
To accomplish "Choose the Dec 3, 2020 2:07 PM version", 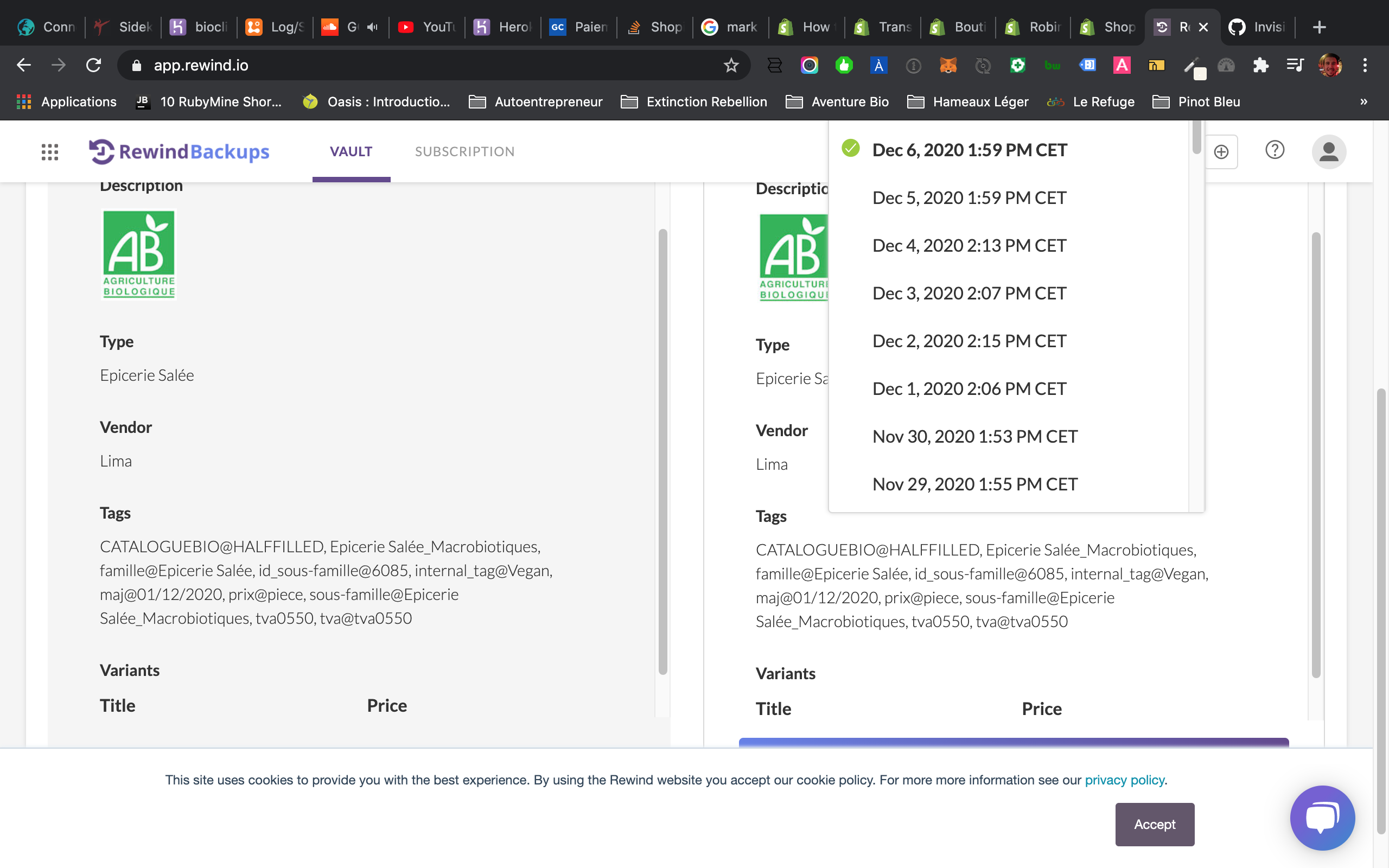I will tap(969, 293).
